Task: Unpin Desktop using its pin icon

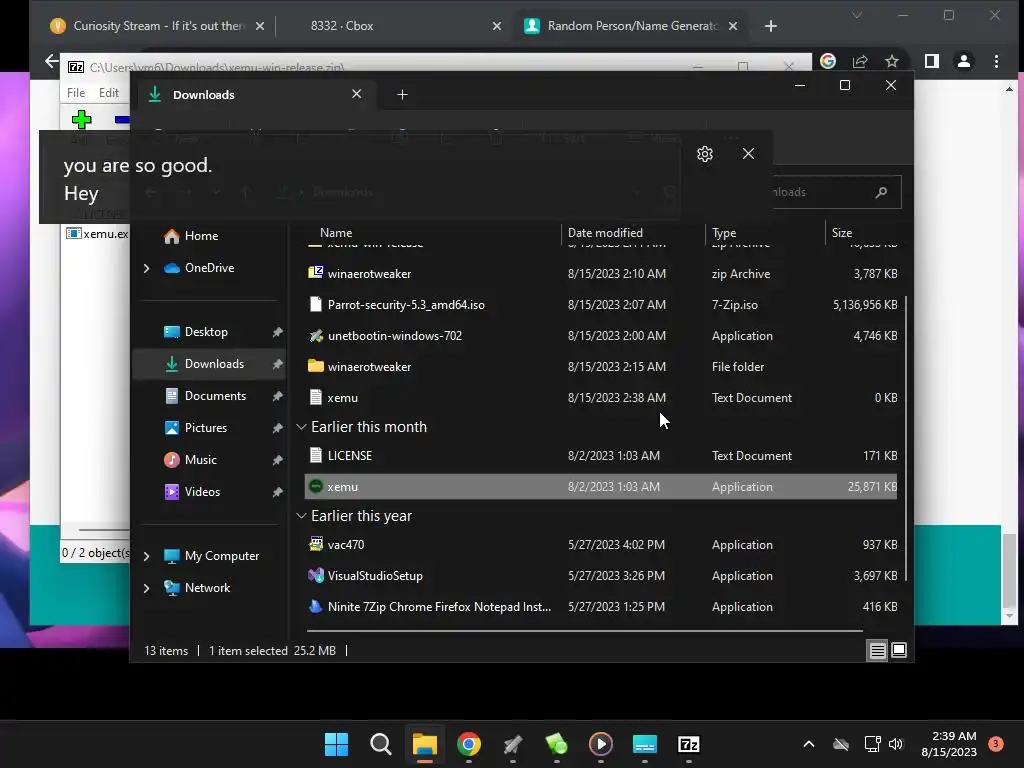Action: (x=277, y=332)
